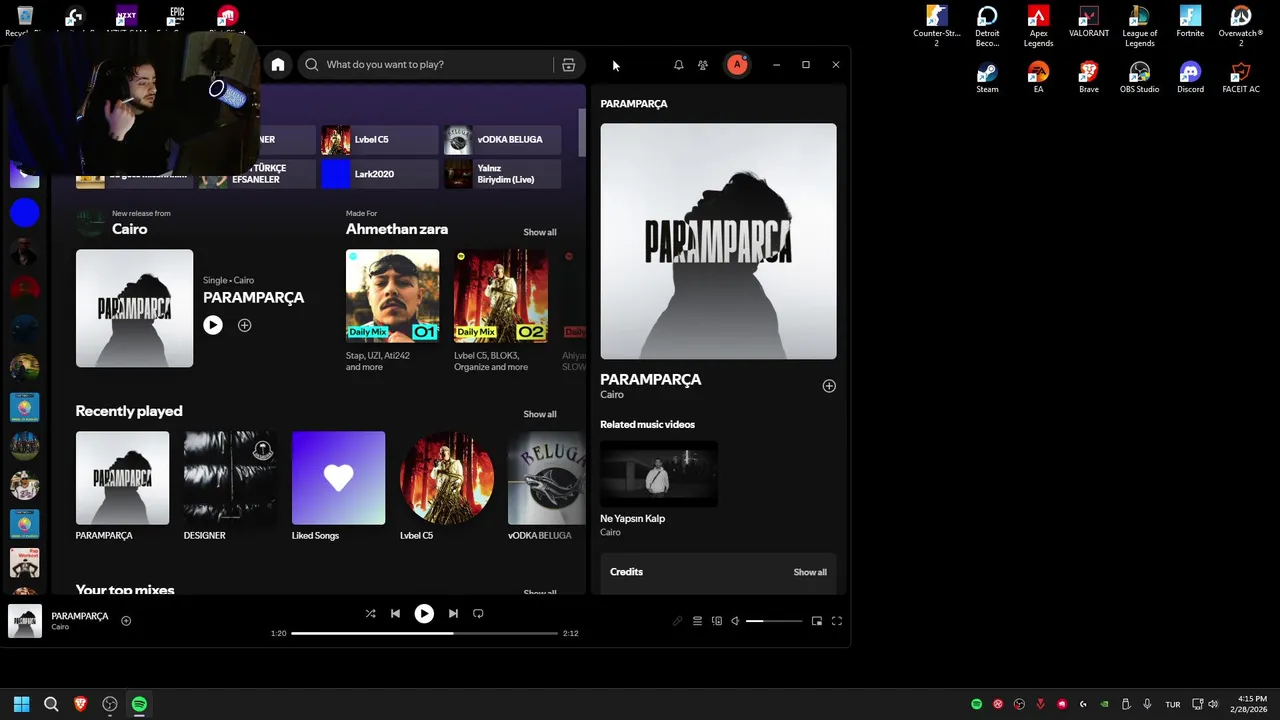Mute Spotify with the speaker icon

coord(735,621)
